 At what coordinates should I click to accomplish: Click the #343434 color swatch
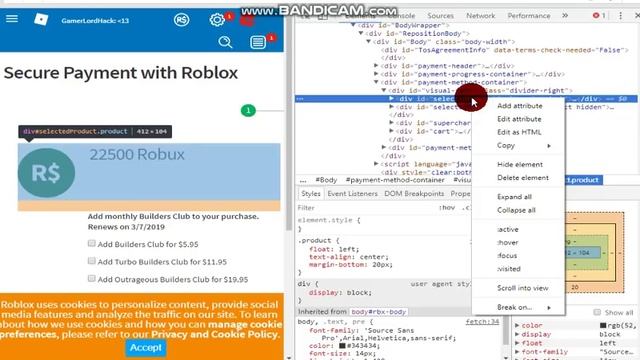coord(342,346)
